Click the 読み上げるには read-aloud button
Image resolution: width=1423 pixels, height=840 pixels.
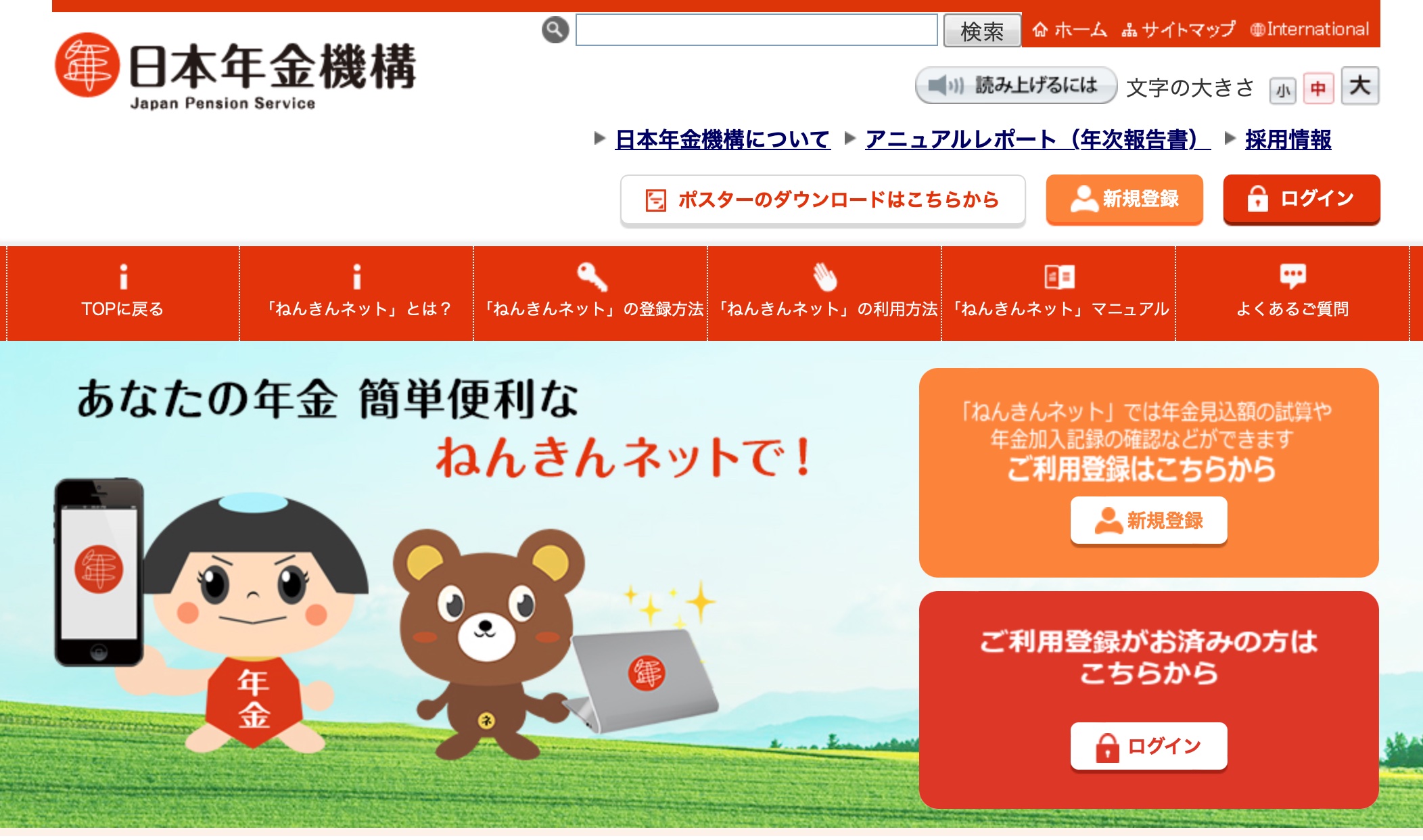[x=1015, y=85]
